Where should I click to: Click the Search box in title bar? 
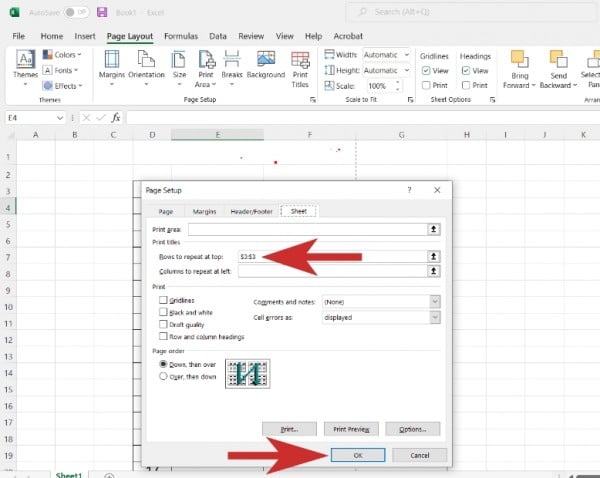473,12
